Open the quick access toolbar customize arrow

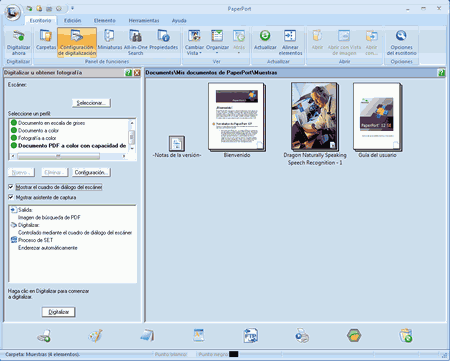[72, 8]
